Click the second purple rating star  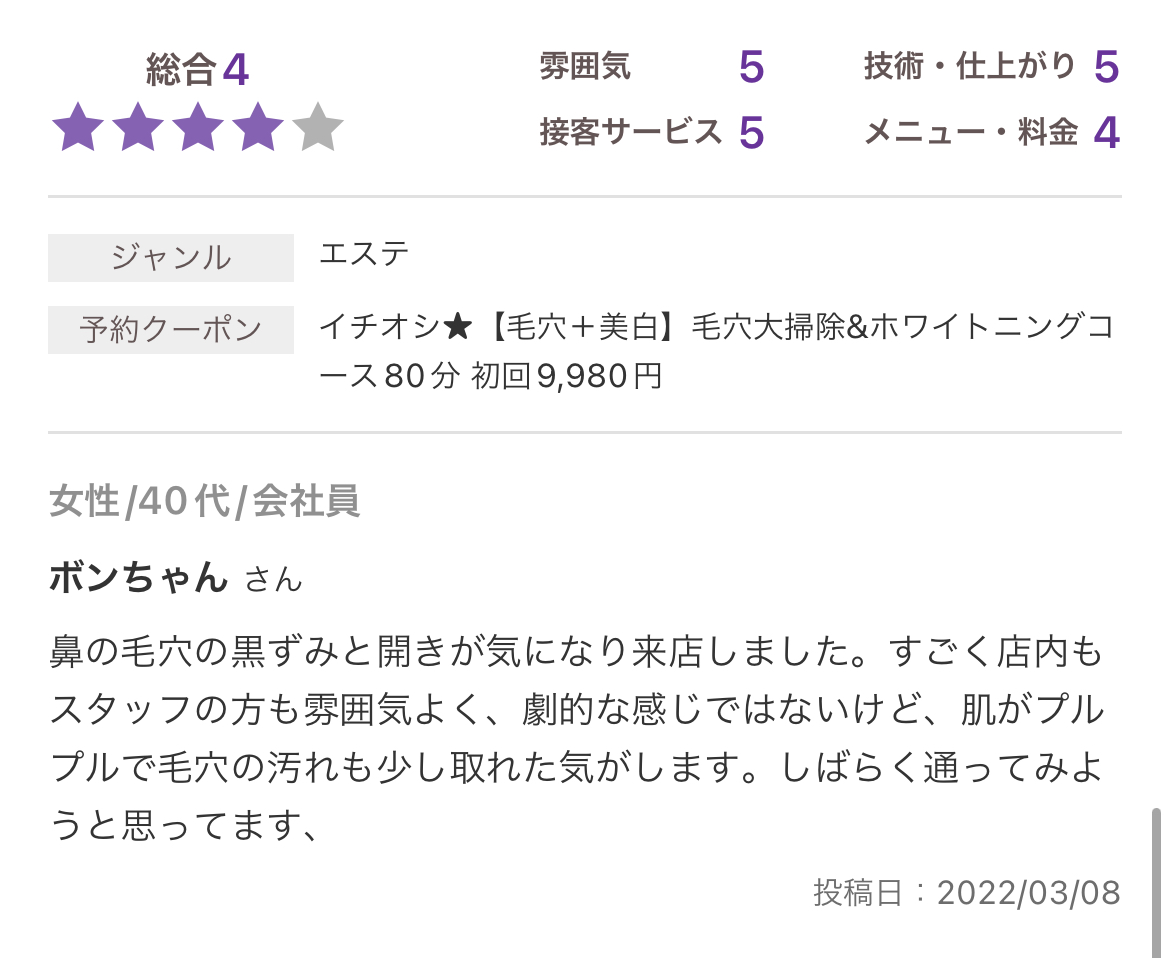tap(138, 127)
